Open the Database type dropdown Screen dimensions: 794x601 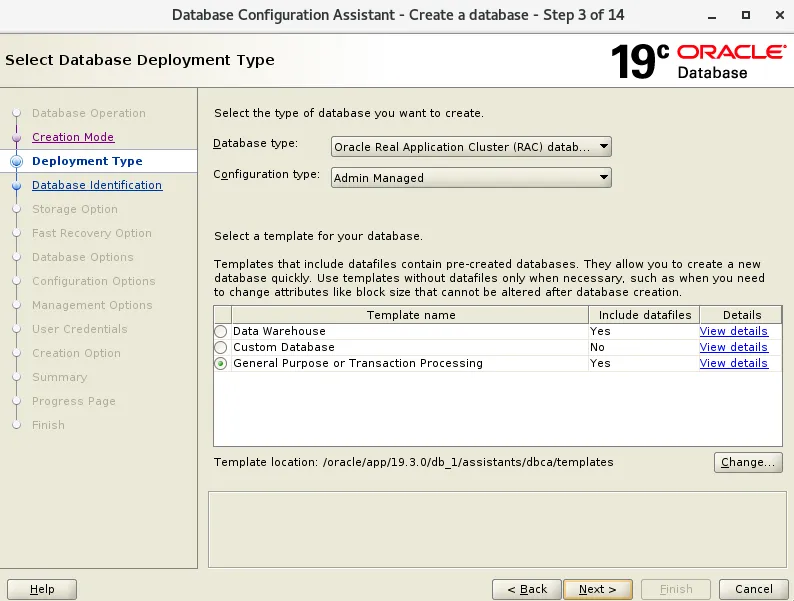point(471,147)
